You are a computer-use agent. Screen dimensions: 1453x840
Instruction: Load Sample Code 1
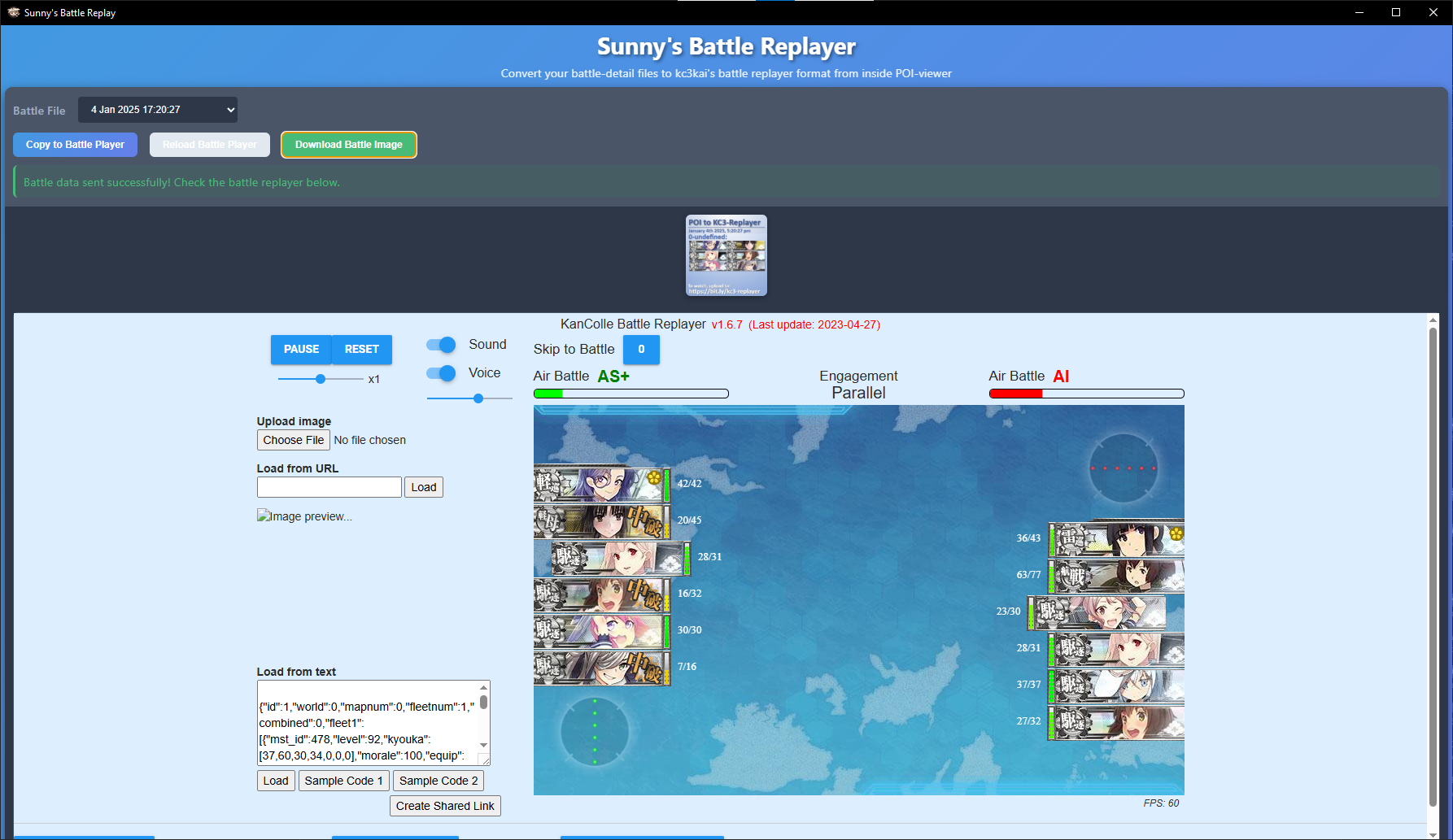point(343,780)
